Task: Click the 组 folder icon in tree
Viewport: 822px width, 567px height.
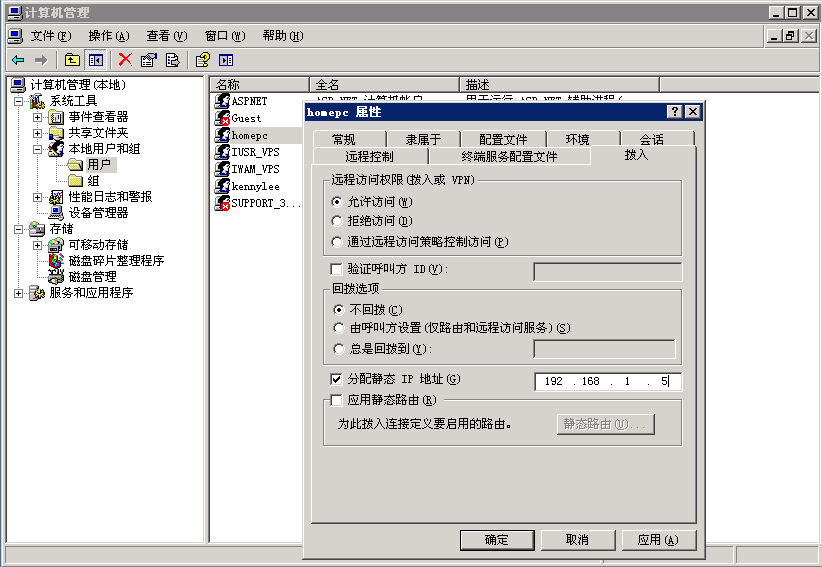Action: [75, 181]
